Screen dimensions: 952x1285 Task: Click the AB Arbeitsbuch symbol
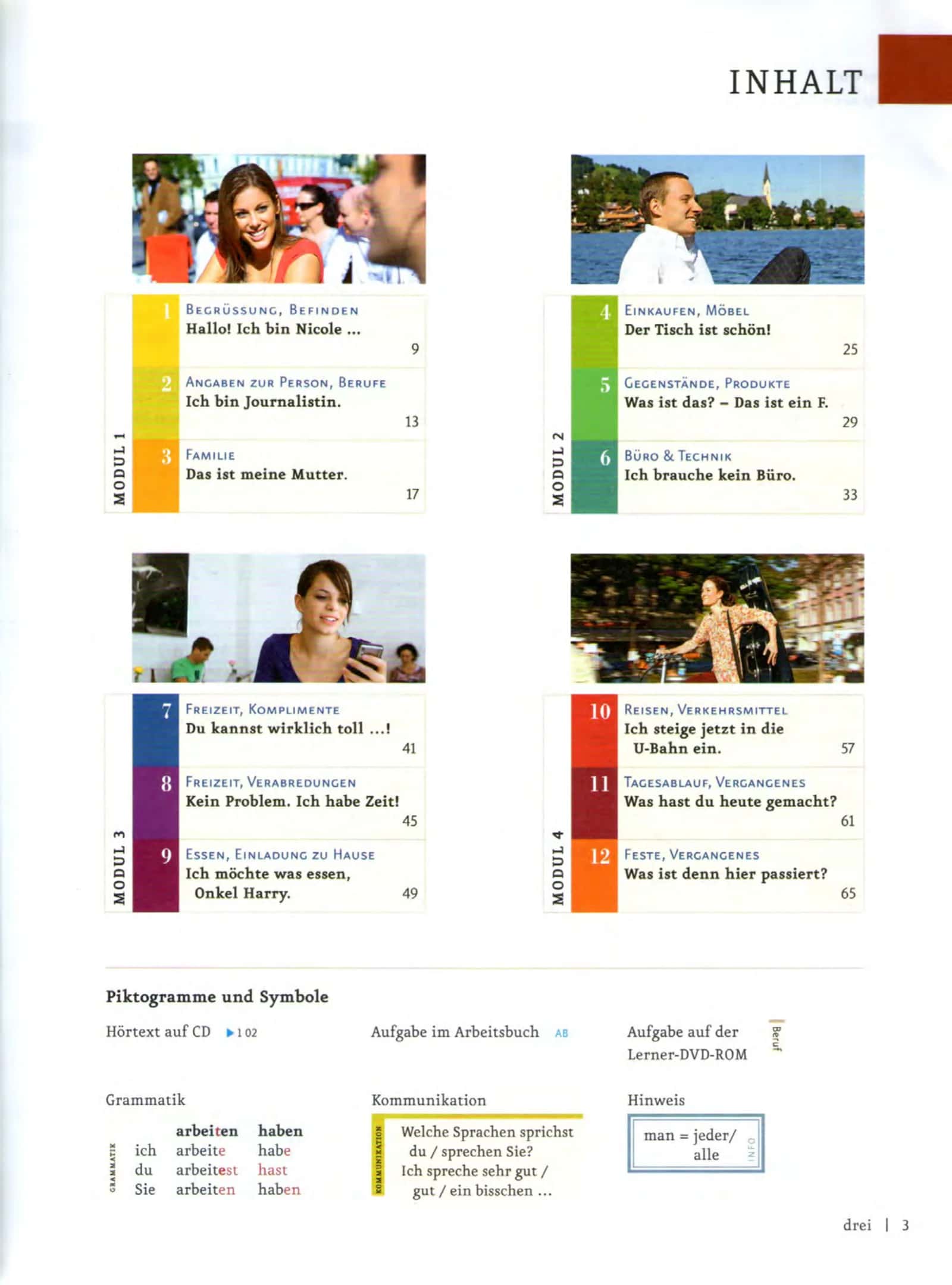(x=562, y=1033)
